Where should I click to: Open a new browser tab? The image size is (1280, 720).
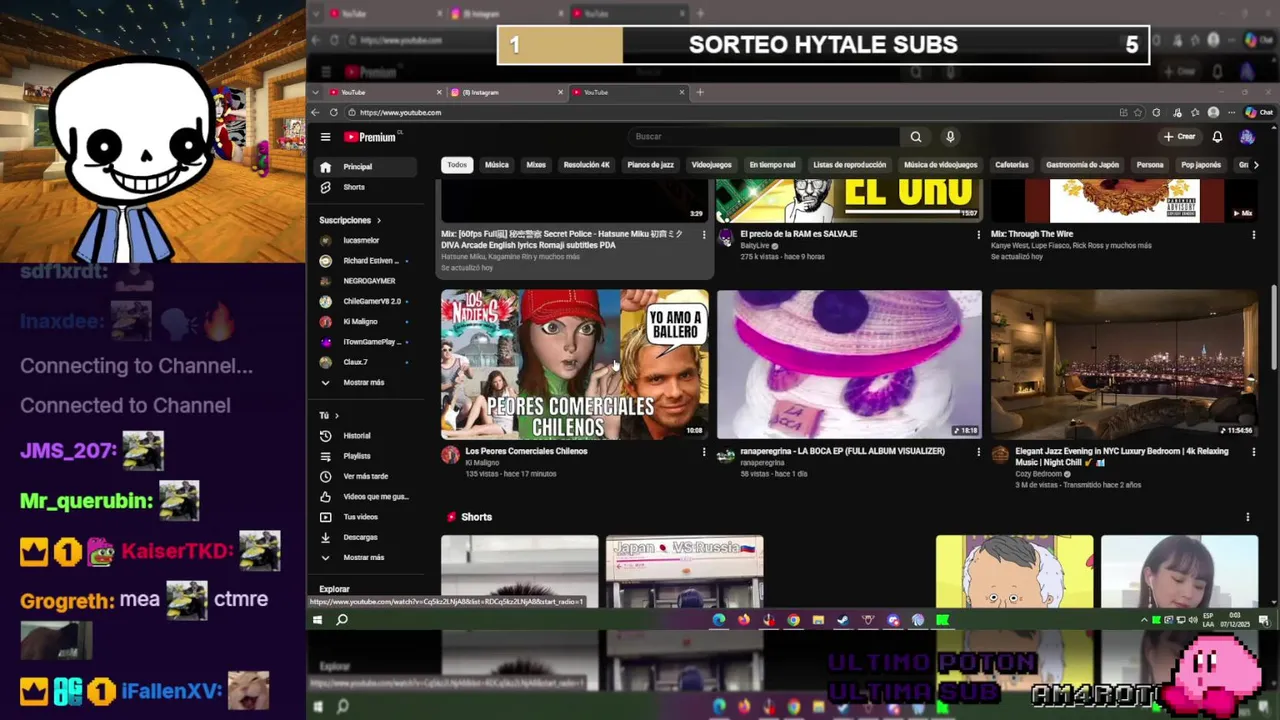[x=700, y=92]
